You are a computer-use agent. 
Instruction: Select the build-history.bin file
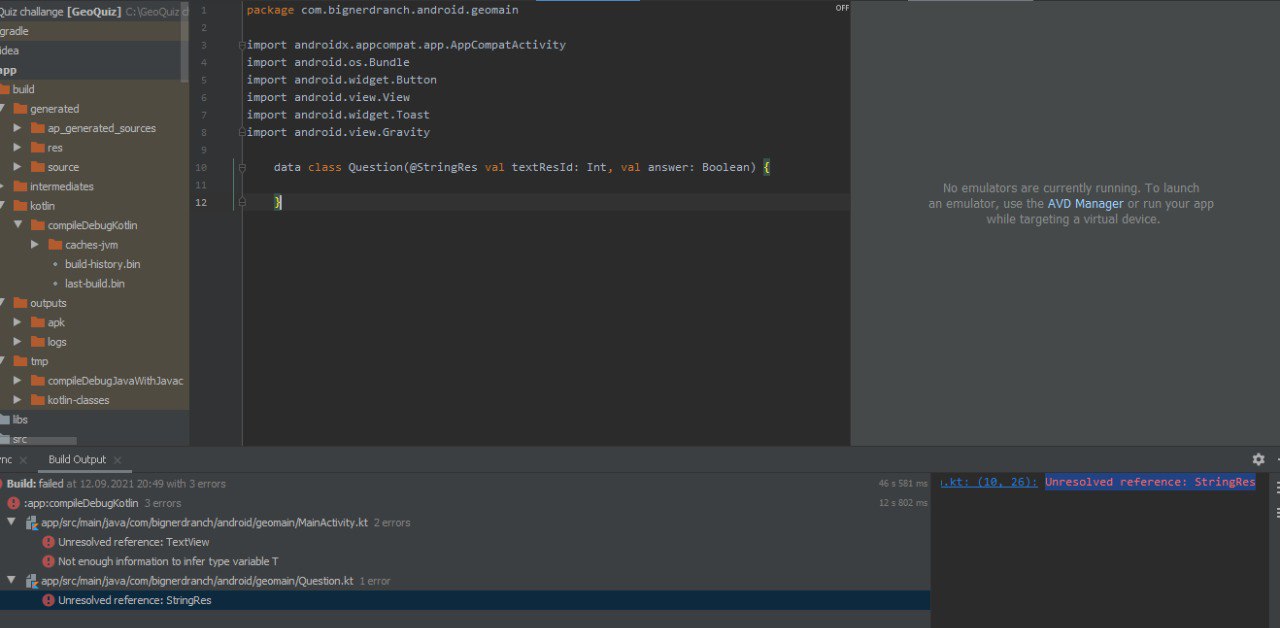[102, 264]
